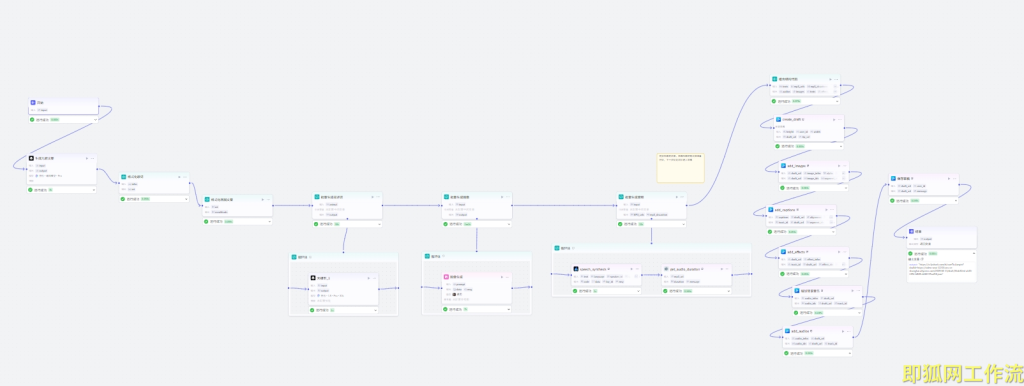Click the speech_synthesis node icon
Viewport: 1024px width, 386px height.
coord(575,268)
